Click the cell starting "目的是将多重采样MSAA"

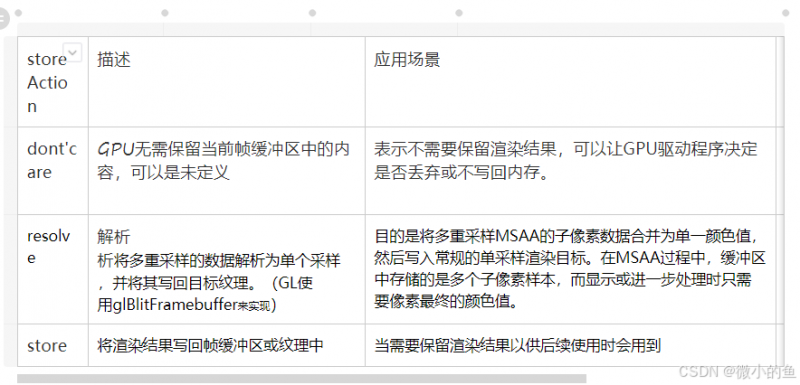click(x=570, y=269)
